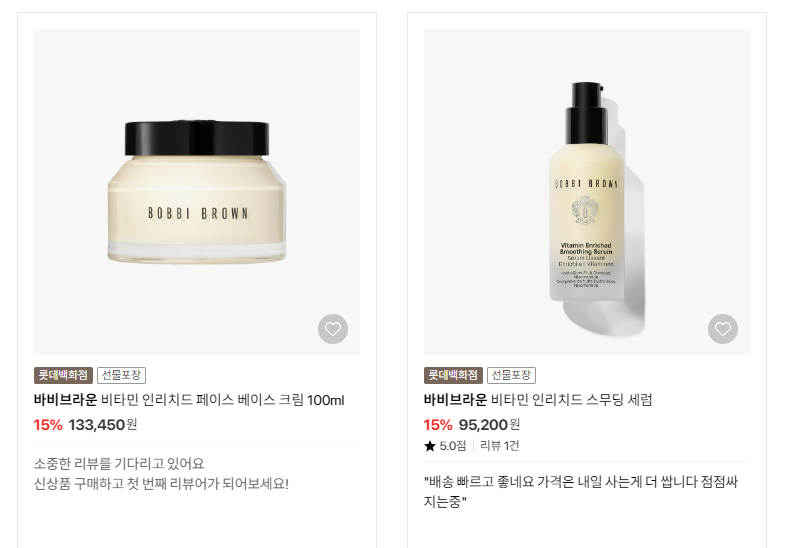Click the 15% discount on cream
Screen dimensions: 789x548
(48, 425)
